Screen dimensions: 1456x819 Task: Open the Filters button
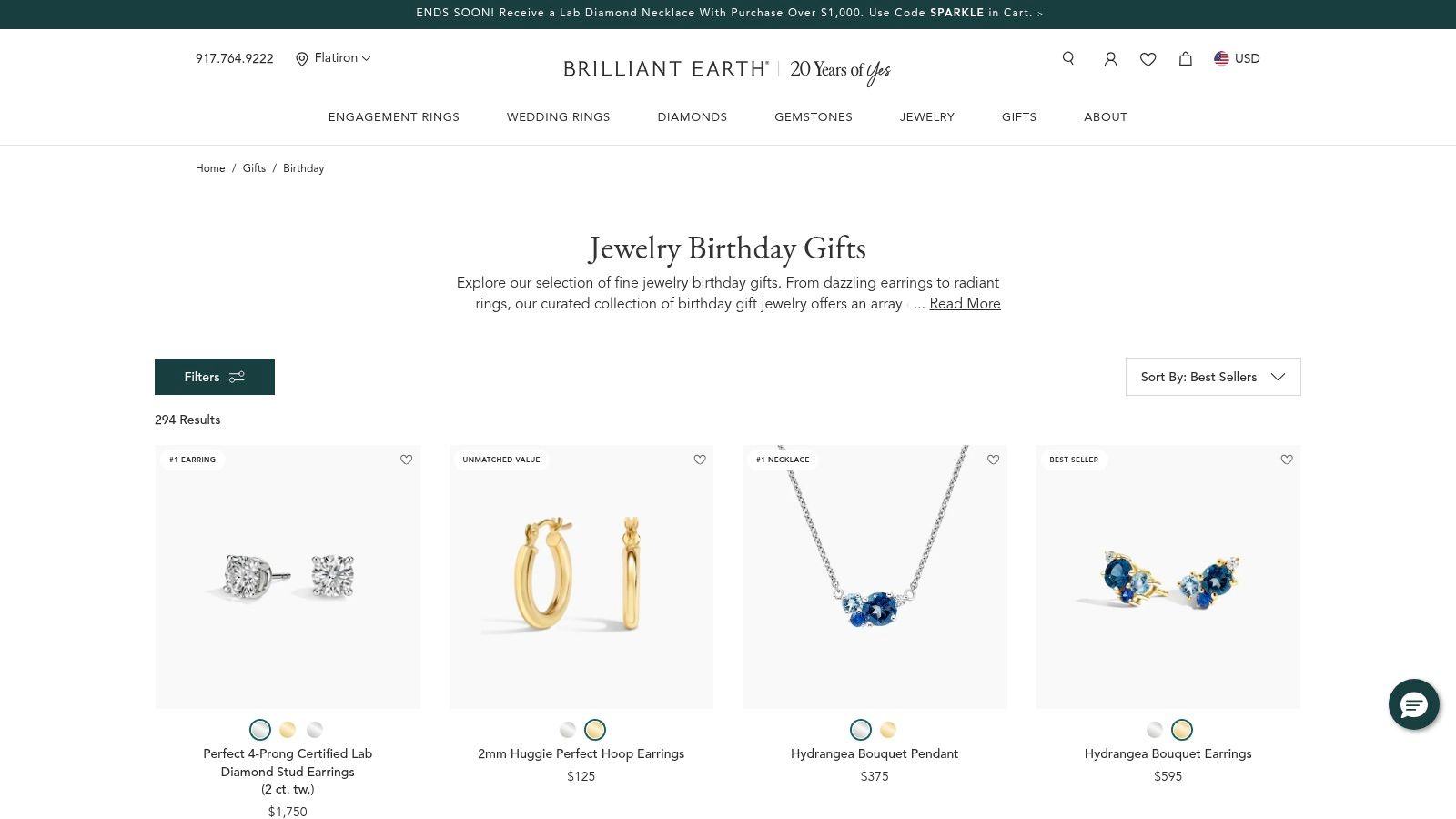215,377
